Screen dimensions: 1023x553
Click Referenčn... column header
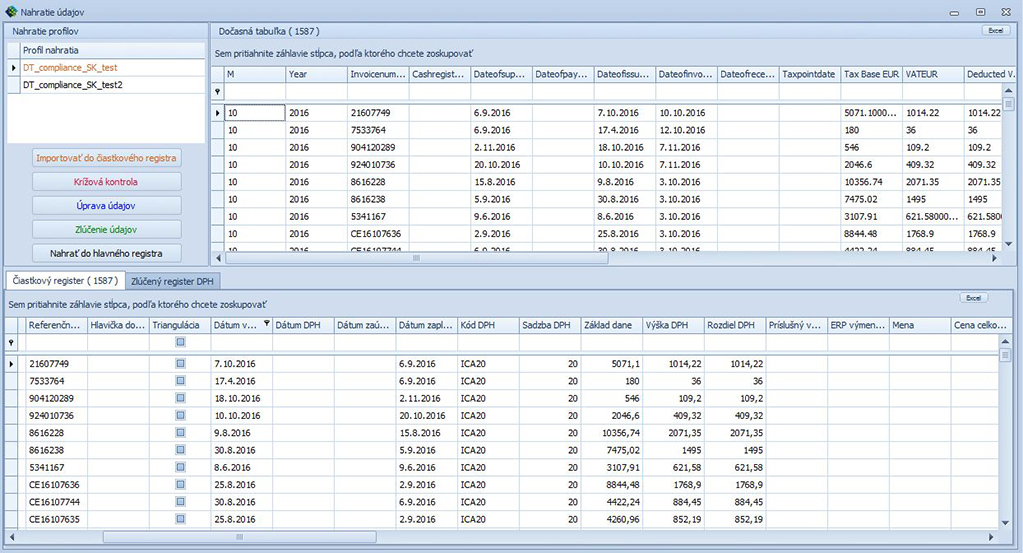[x=56, y=325]
